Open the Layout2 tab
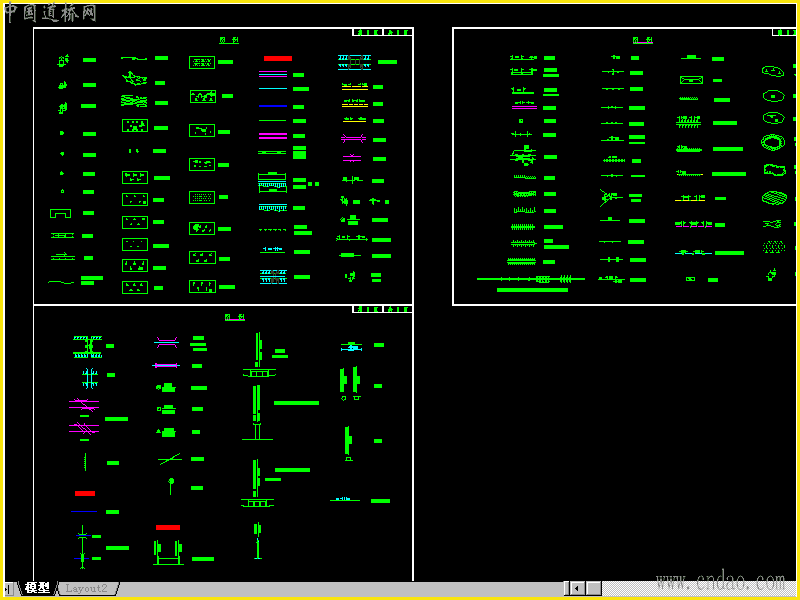 tap(87, 588)
